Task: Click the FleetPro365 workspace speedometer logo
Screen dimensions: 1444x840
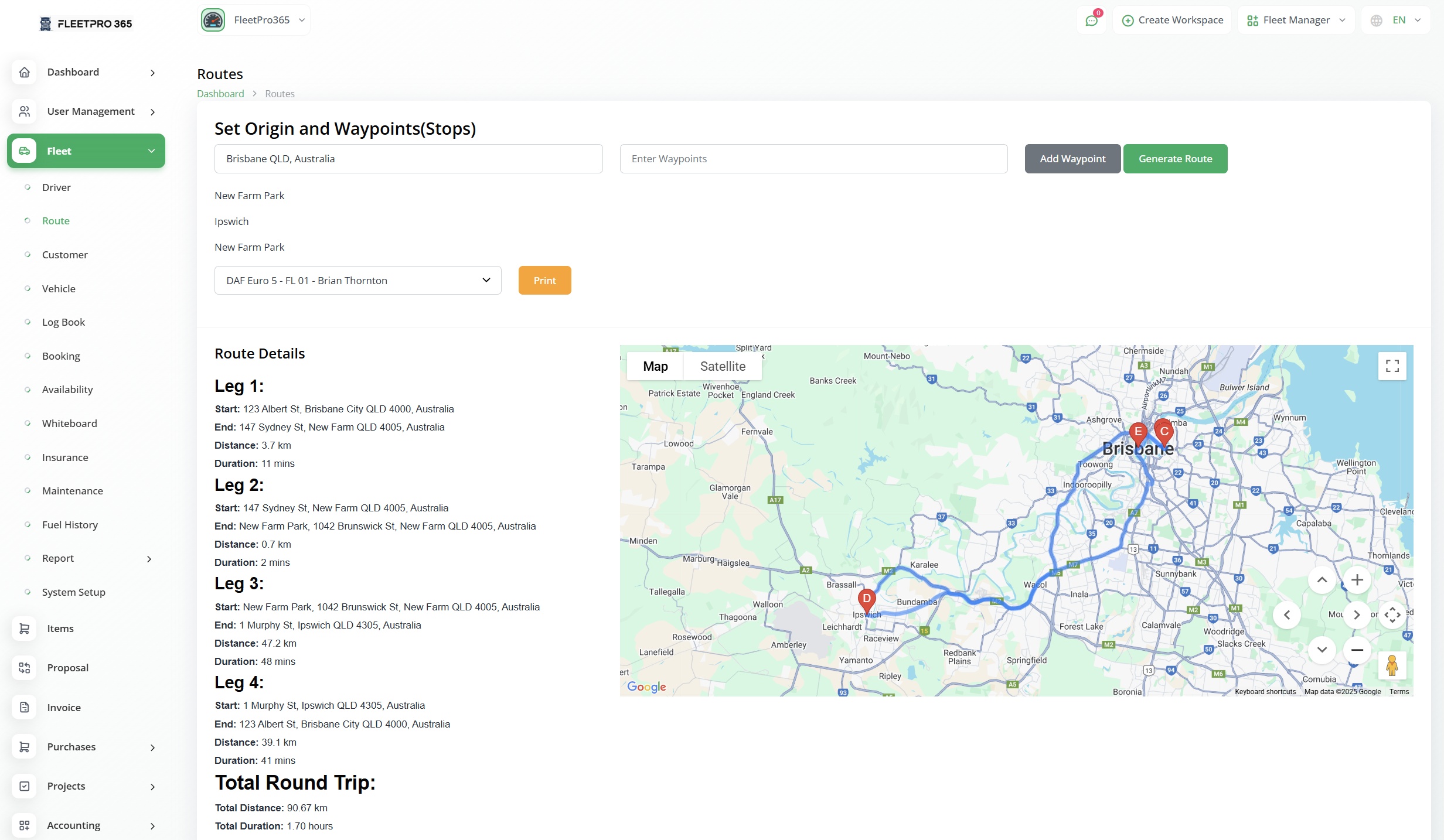Action: (x=213, y=20)
